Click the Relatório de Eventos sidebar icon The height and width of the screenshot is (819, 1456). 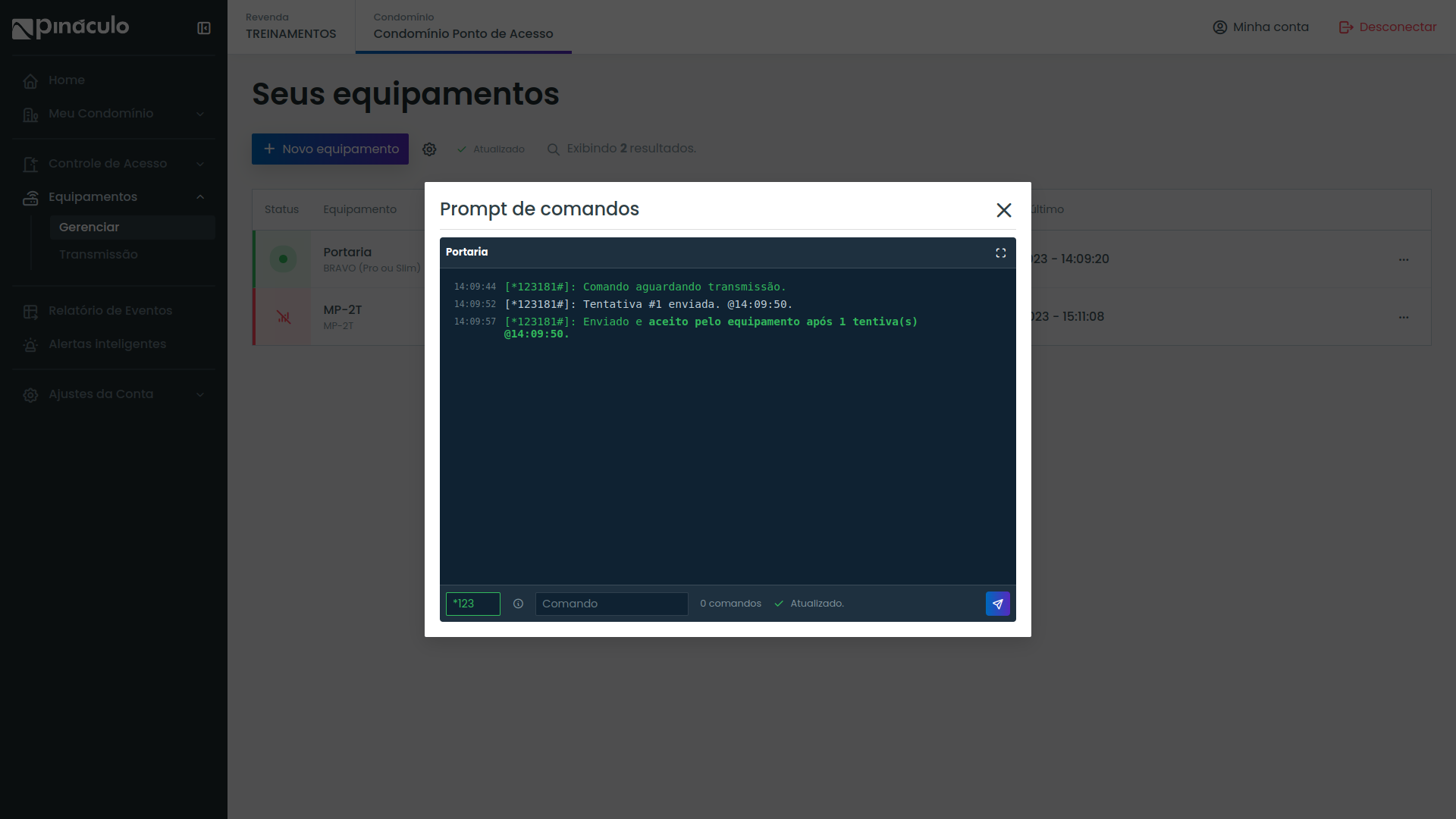tap(30, 310)
